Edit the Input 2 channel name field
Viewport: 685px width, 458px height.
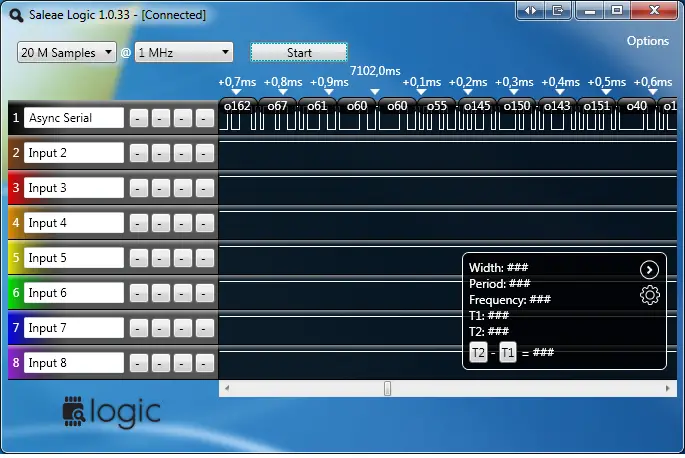pyautogui.click(x=74, y=153)
